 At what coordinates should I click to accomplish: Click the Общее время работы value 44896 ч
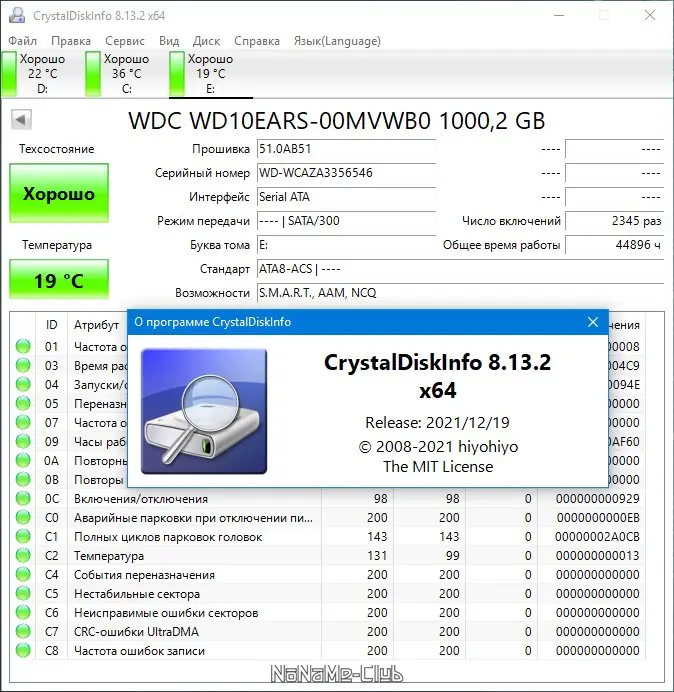[x=614, y=245]
